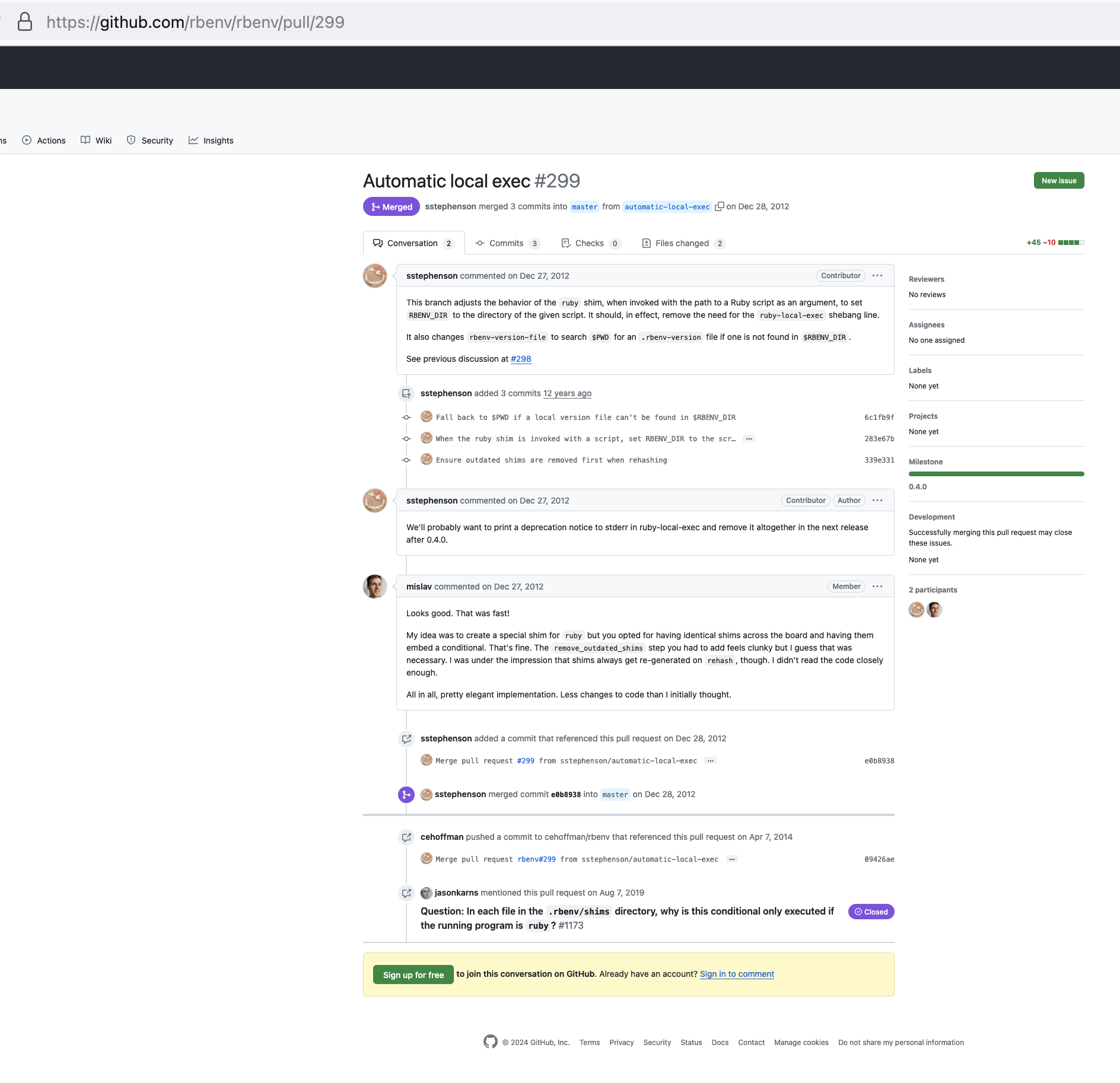Open the Terms footer link
This screenshot has width=1120, height=1083.
590,1043
